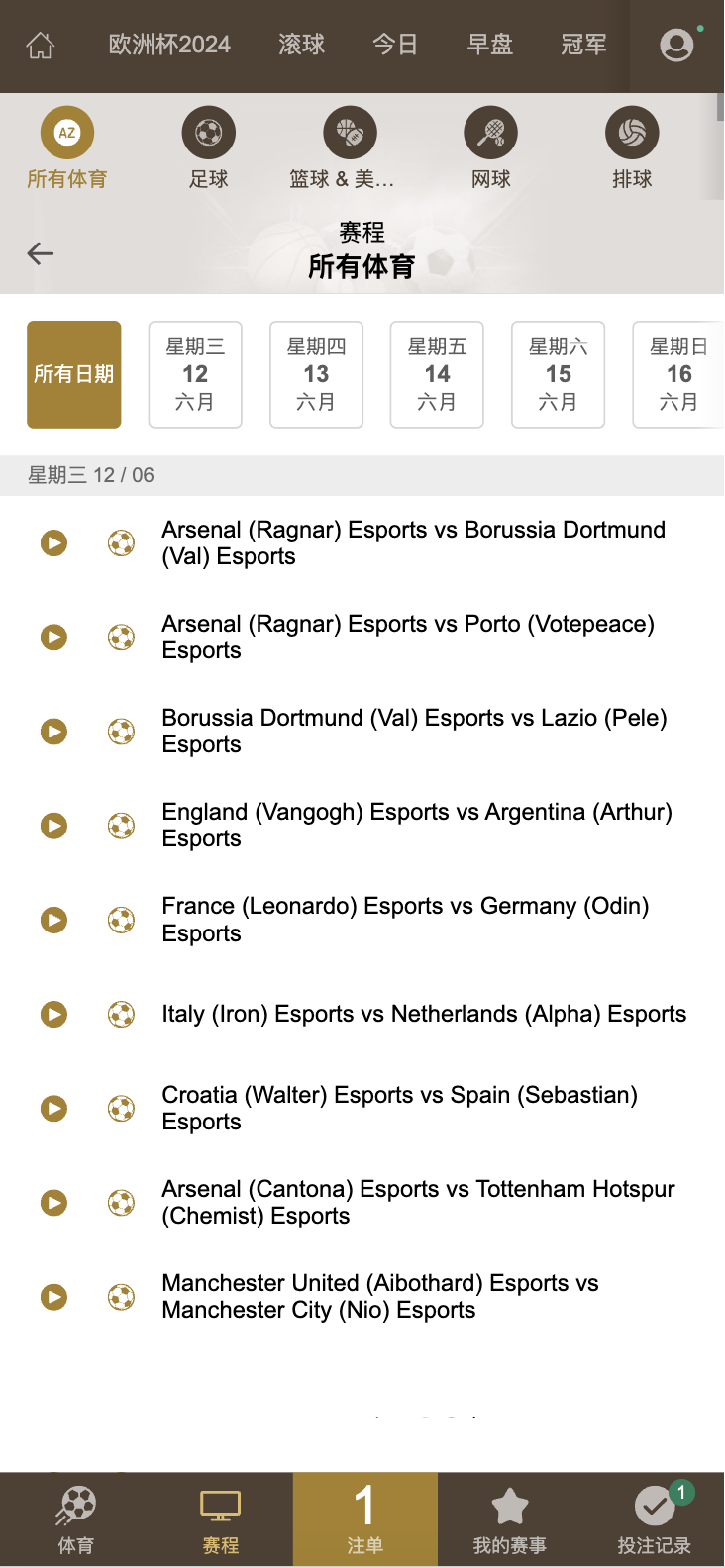The width and height of the screenshot is (725, 1568).
Task: Select the 所有日期 date filter
Action: pos(74,374)
